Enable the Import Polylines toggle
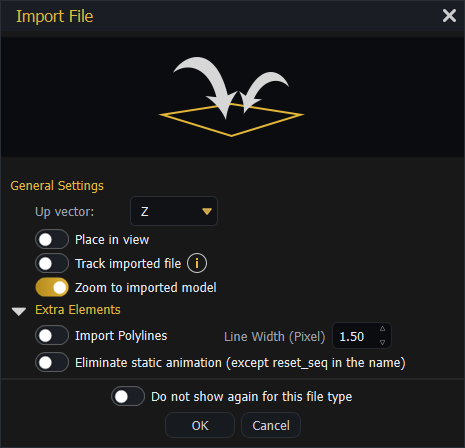 click(52, 335)
